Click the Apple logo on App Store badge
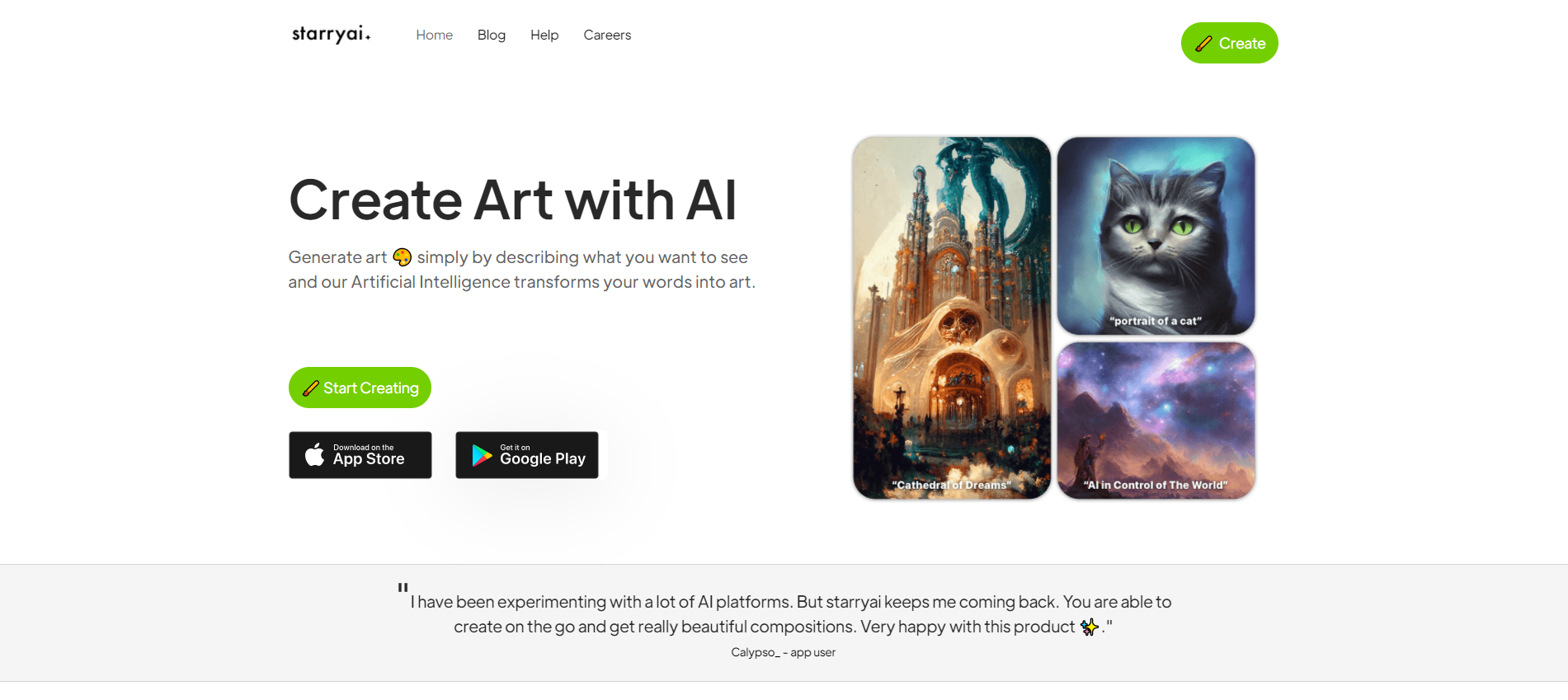1568x700 pixels. [x=315, y=454]
